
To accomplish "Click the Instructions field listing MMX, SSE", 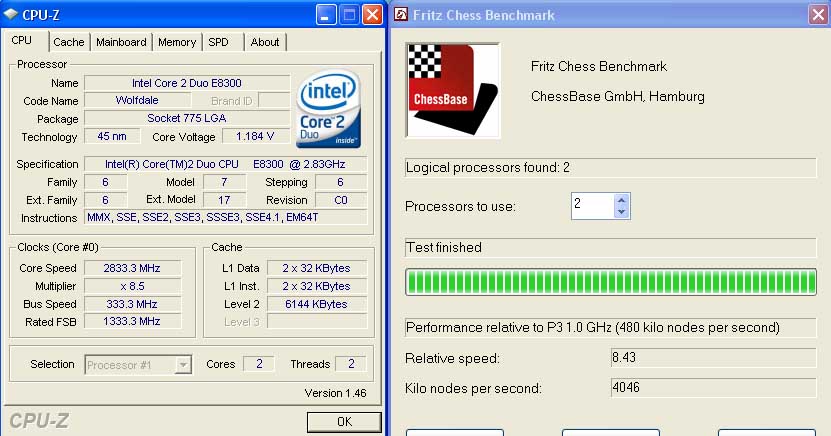I will point(226,217).
